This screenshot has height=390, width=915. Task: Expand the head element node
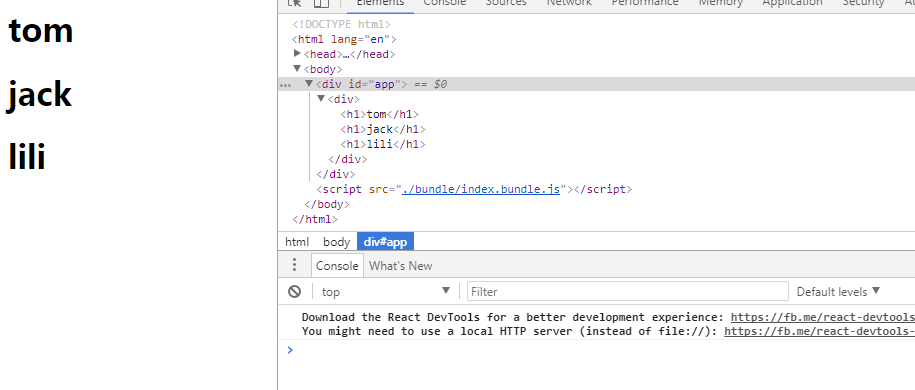(x=297, y=54)
